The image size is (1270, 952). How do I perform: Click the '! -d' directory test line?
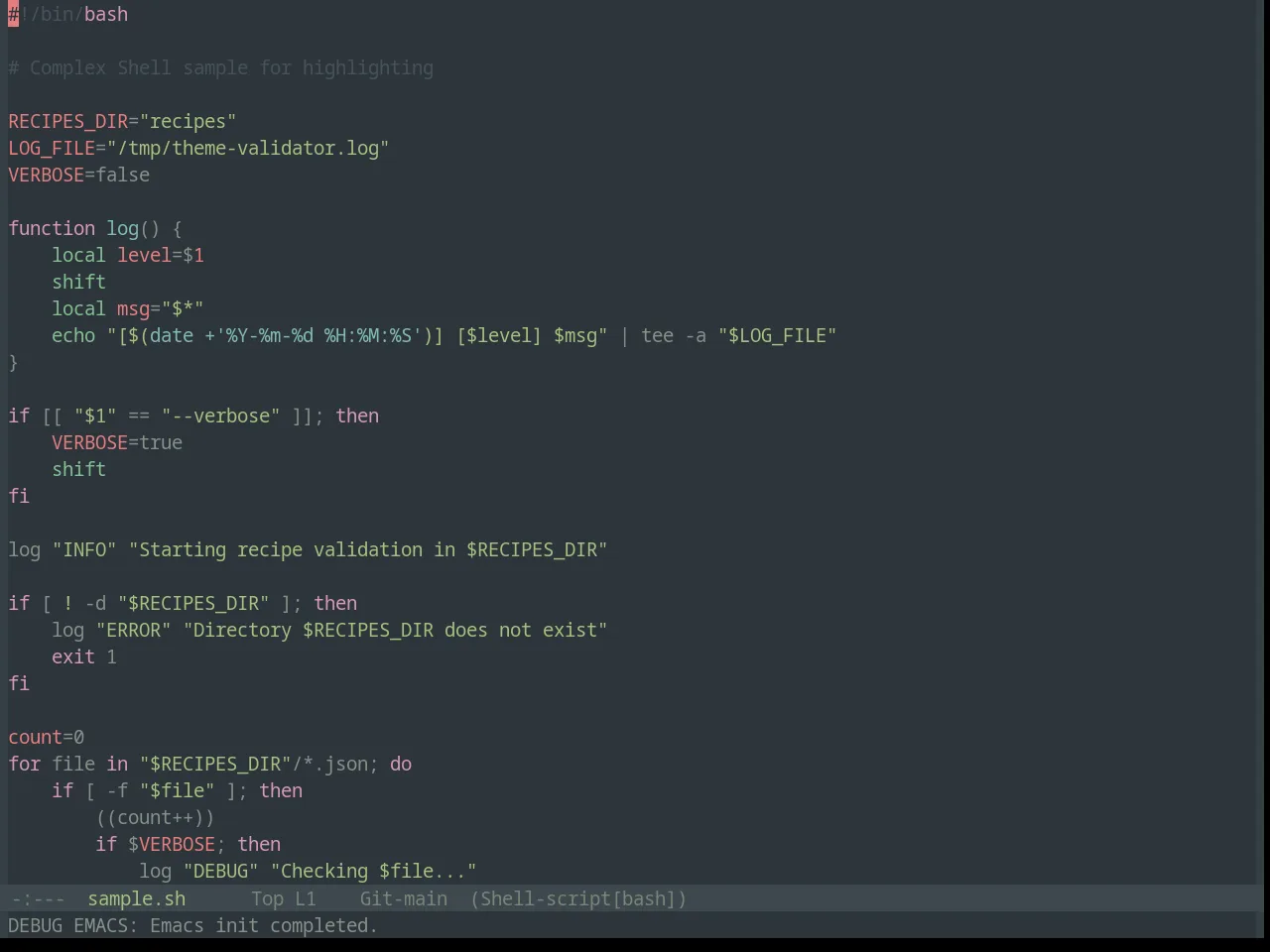pyautogui.click(x=183, y=603)
